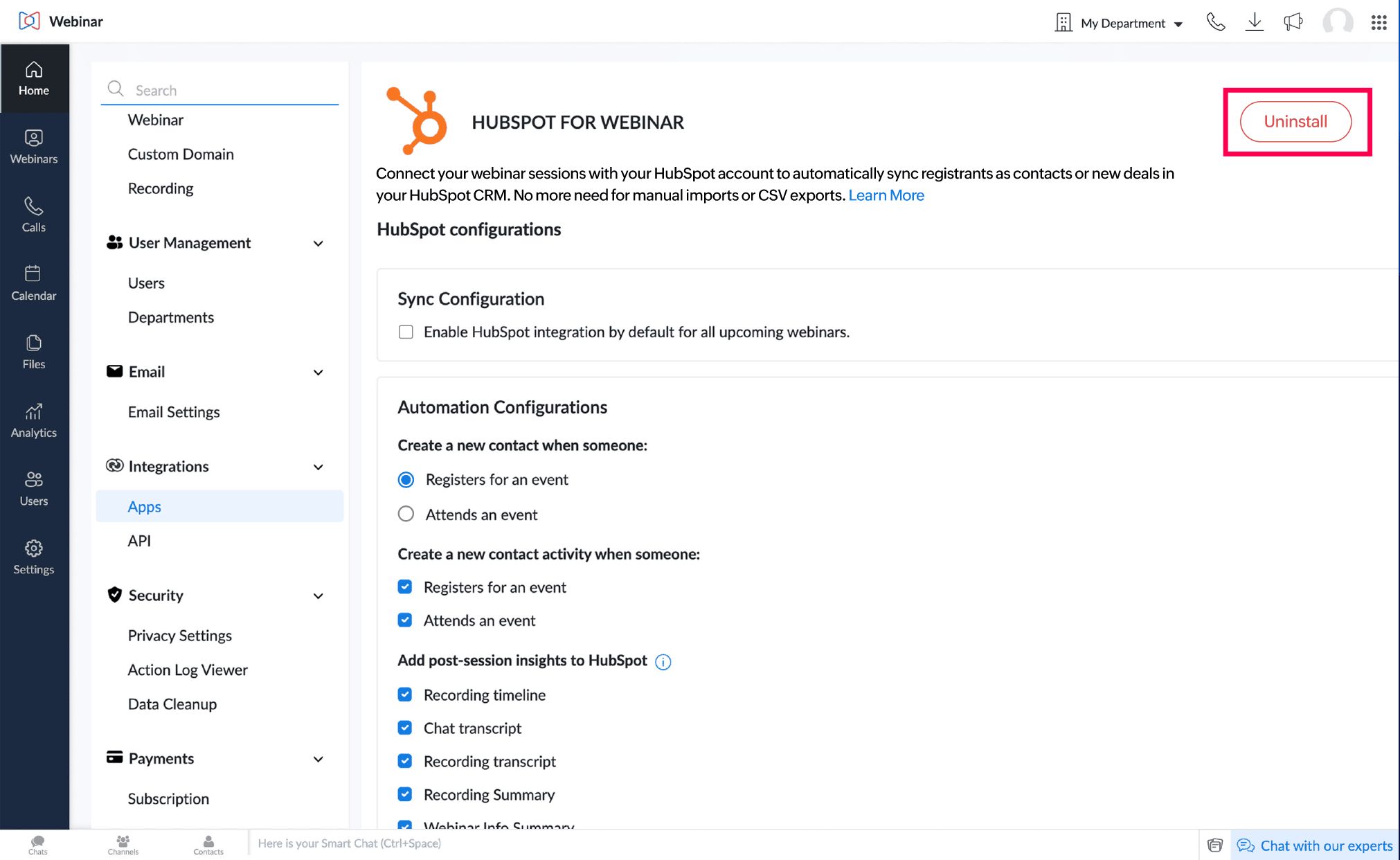Uncheck the Chat transcript checkbox
Image resolution: width=1400 pixels, height=860 pixels.
point(405,728)
